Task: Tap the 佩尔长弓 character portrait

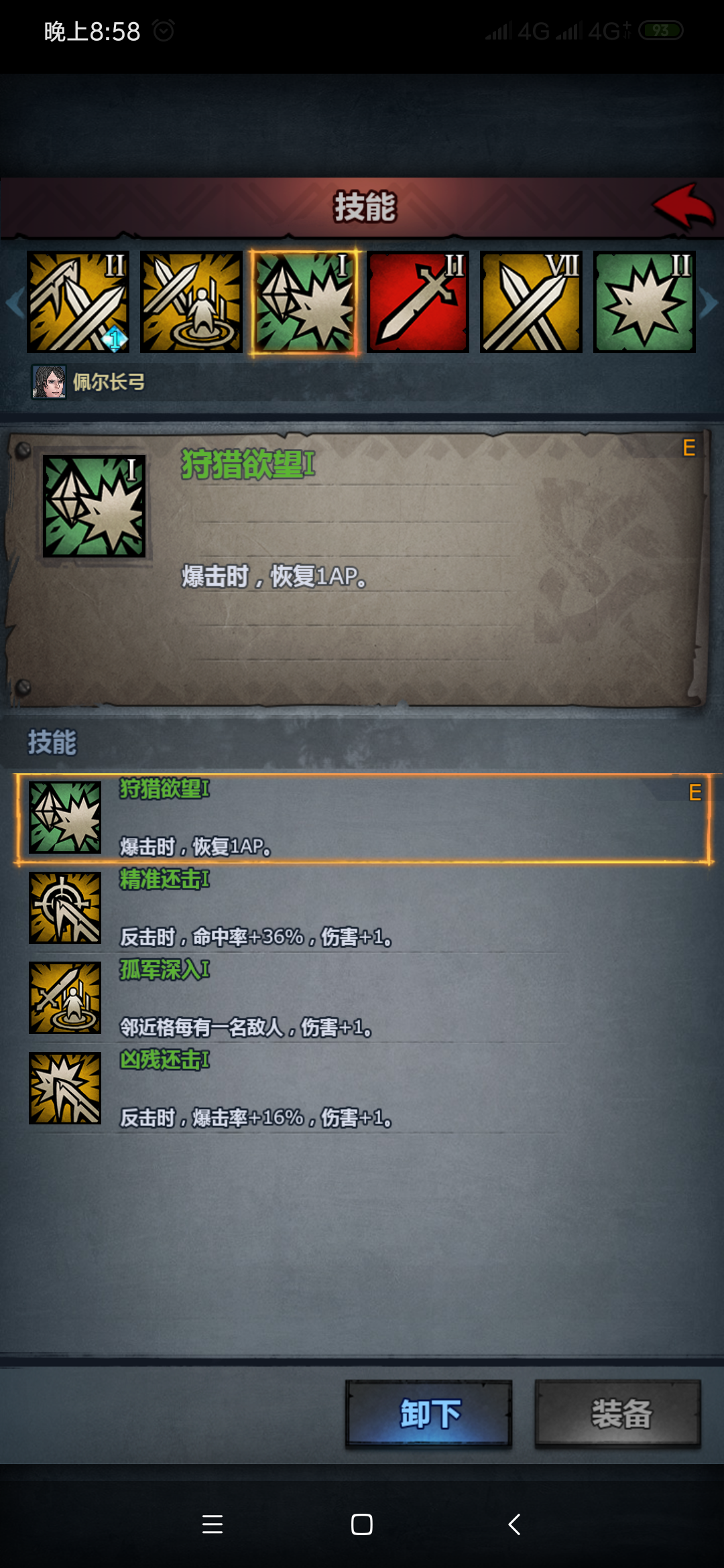Action: click(x=49, y=382)
